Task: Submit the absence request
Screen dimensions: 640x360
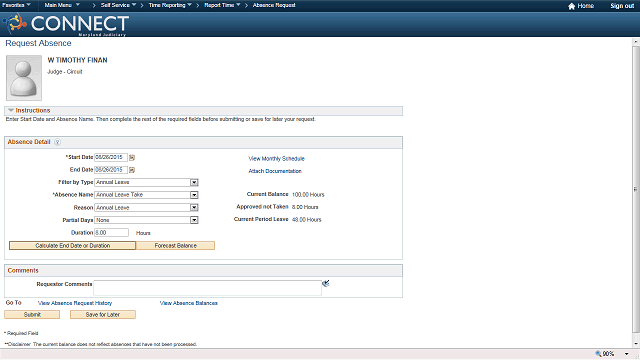Action: 32,315
